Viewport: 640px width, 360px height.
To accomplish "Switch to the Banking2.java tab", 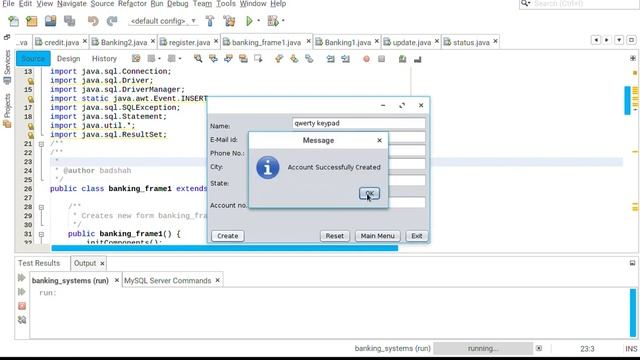I will click(124, 42).
